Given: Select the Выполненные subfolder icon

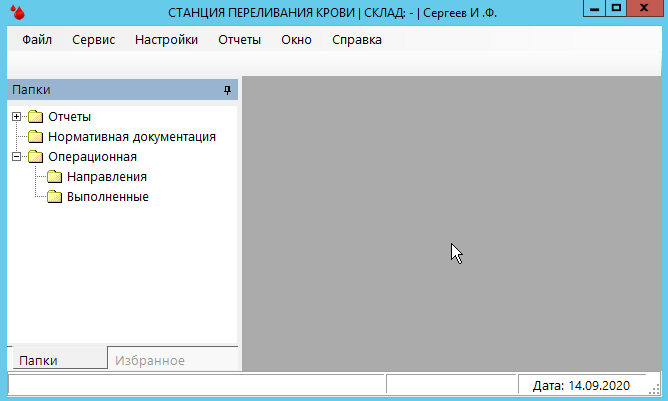Looking at the screenshot, I should click(x=55, y=197).
